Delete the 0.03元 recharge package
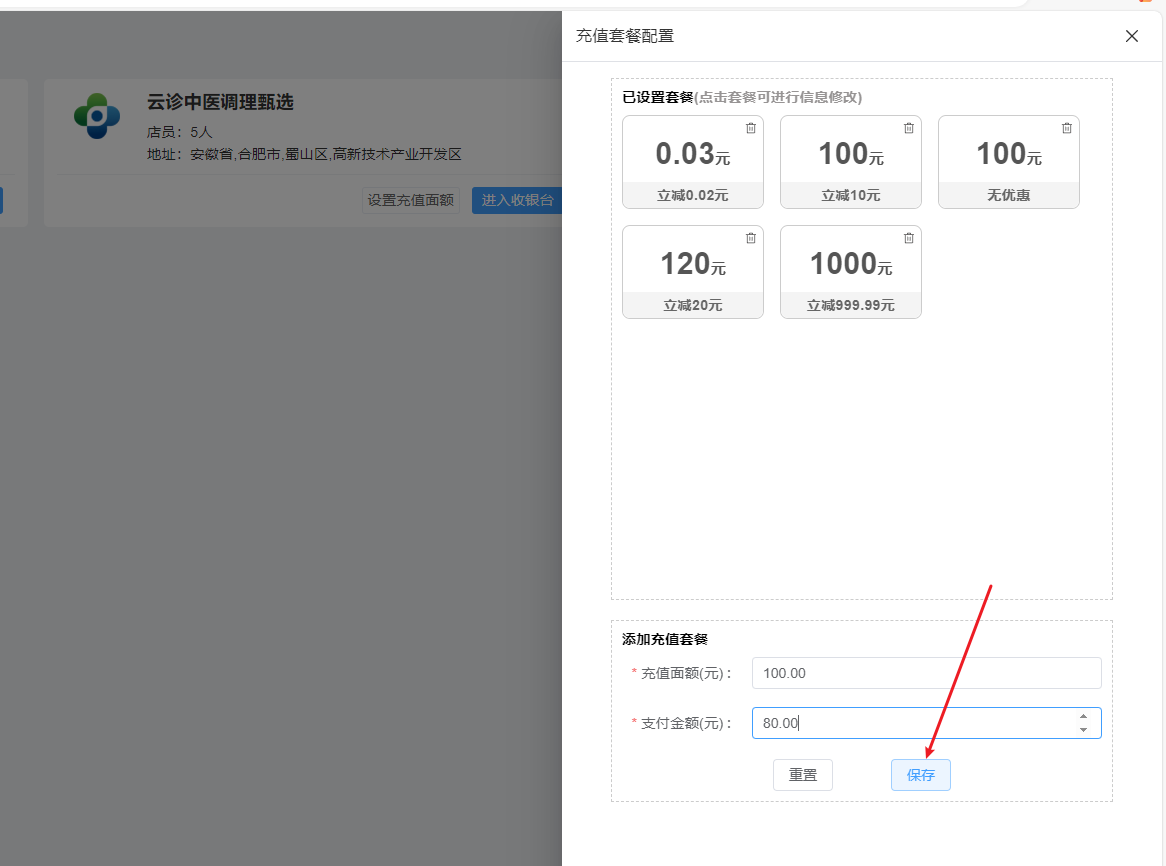Screen dimensions: 1166x866 751,128
